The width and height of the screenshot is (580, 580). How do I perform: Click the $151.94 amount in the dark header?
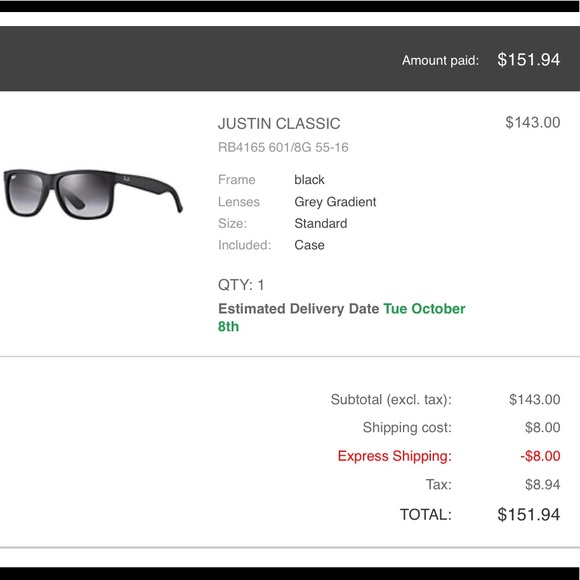pyautogui.click(x=529, y=60)
